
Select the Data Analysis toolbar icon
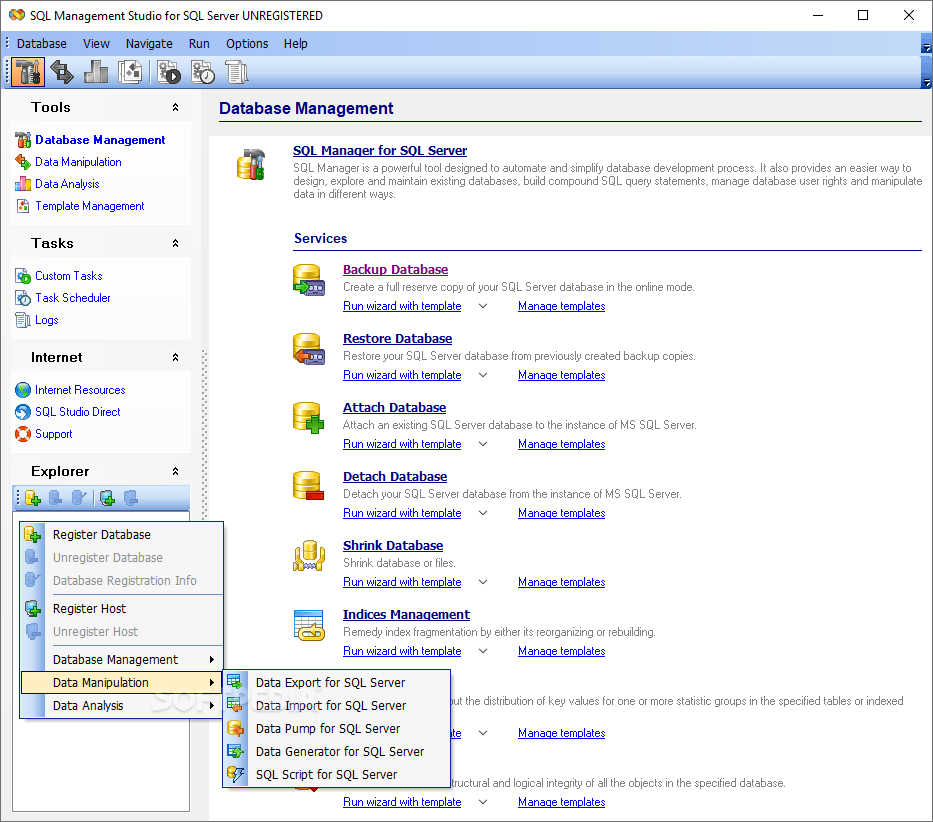(x=95, y=72)
